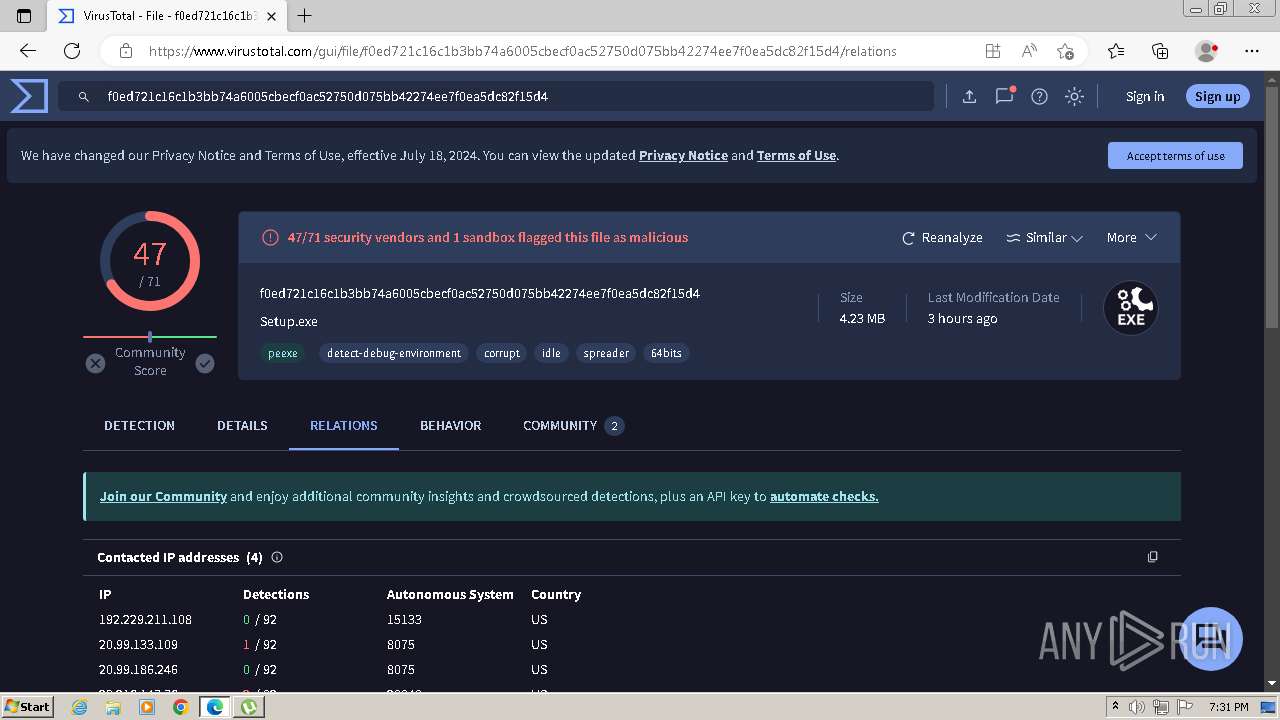The width and height of the screenshot is (1280, 720).
Task: Click the Sign up button
Action: (x=1217, y=96)
